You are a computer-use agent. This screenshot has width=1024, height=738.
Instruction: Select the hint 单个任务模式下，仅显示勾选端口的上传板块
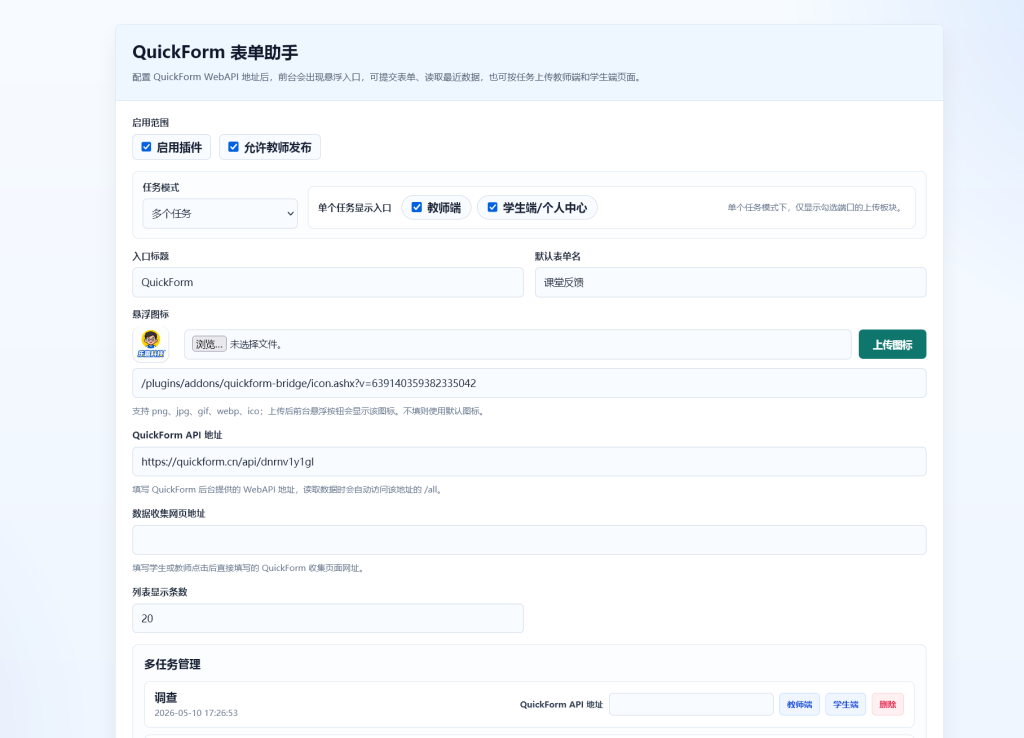click(x=816, y=208)
